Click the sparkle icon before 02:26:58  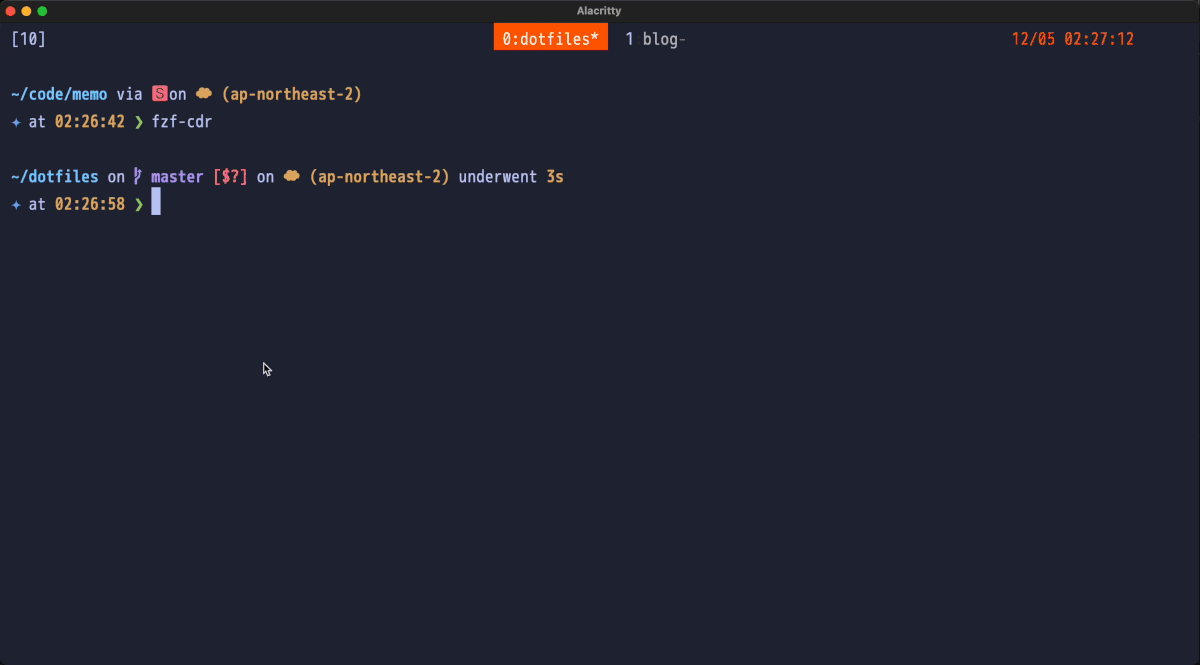tap(16, 204)
